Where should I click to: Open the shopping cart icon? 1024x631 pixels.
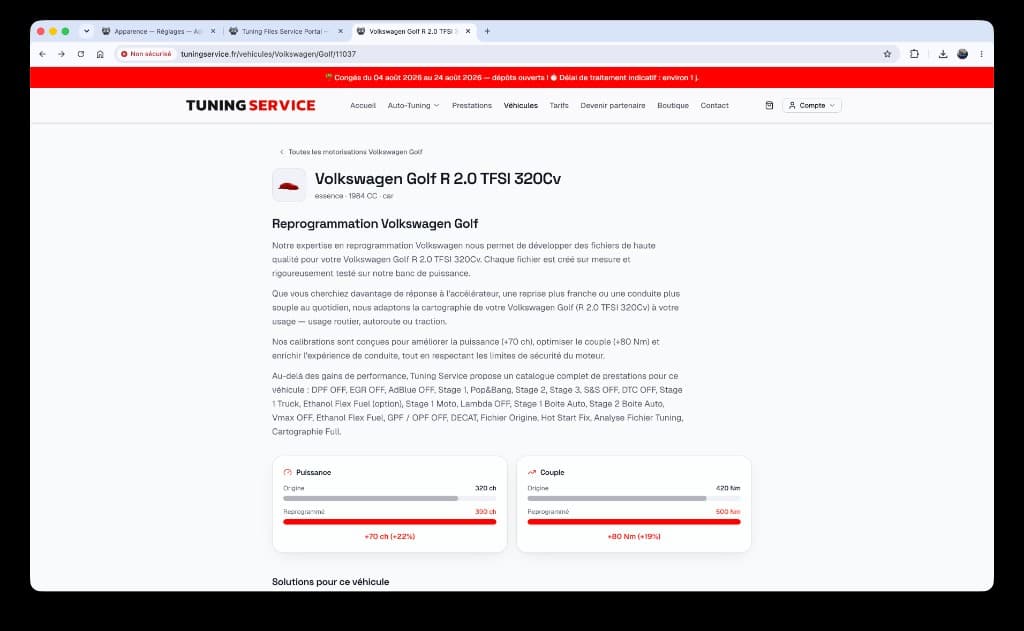[x=769, y=105]
